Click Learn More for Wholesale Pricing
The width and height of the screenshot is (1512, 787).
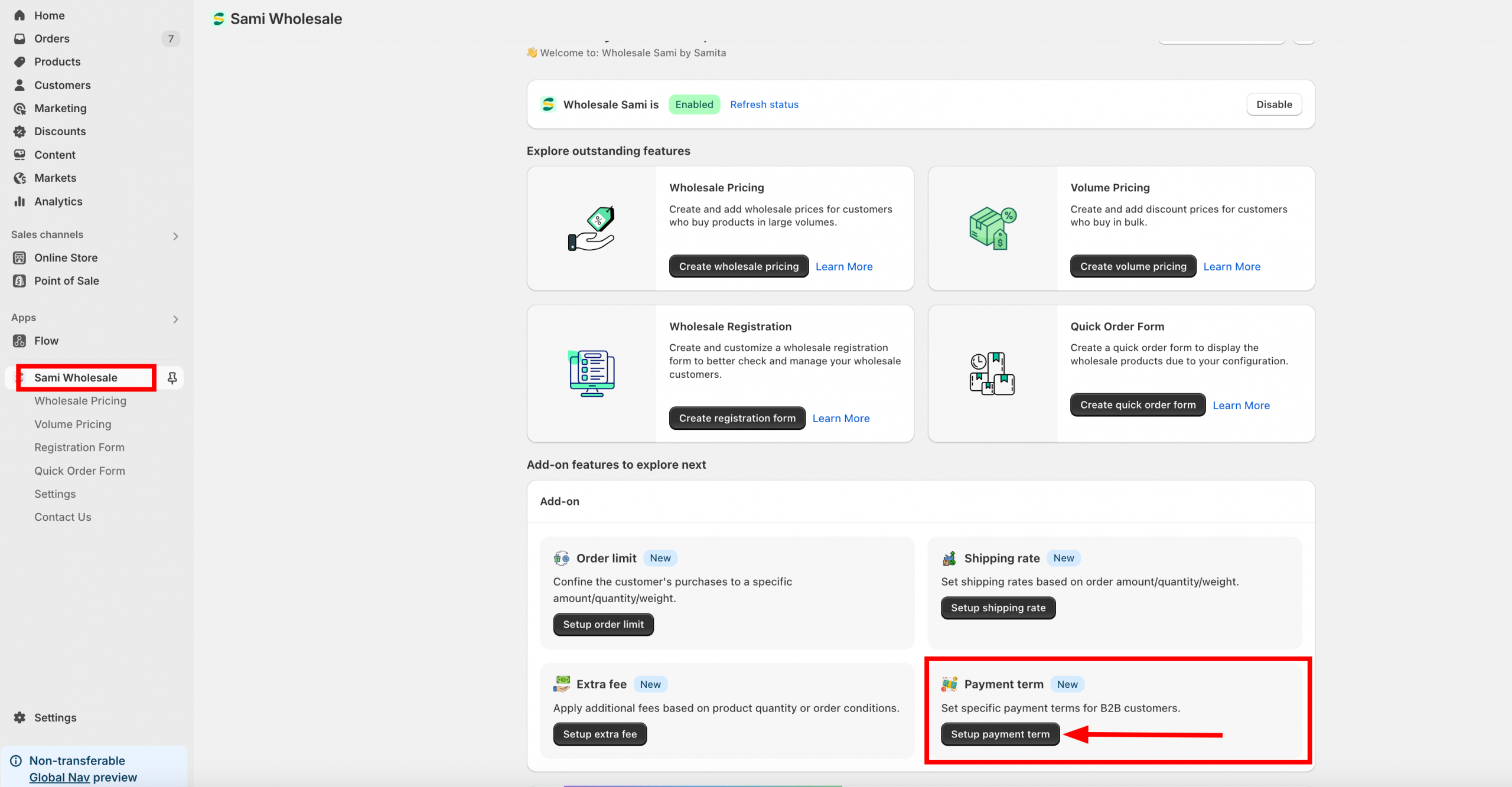point(844,266)
